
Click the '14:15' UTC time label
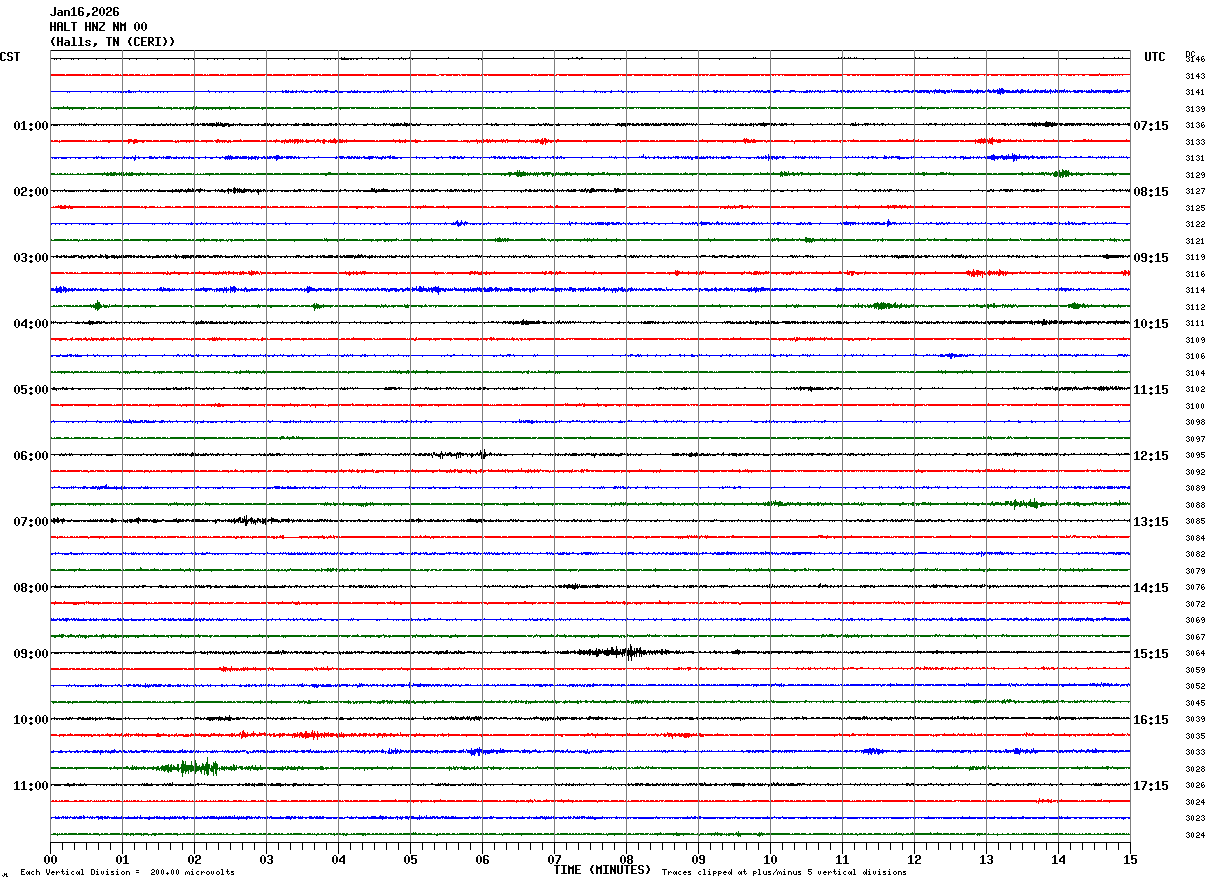[x=1151, y=588]
